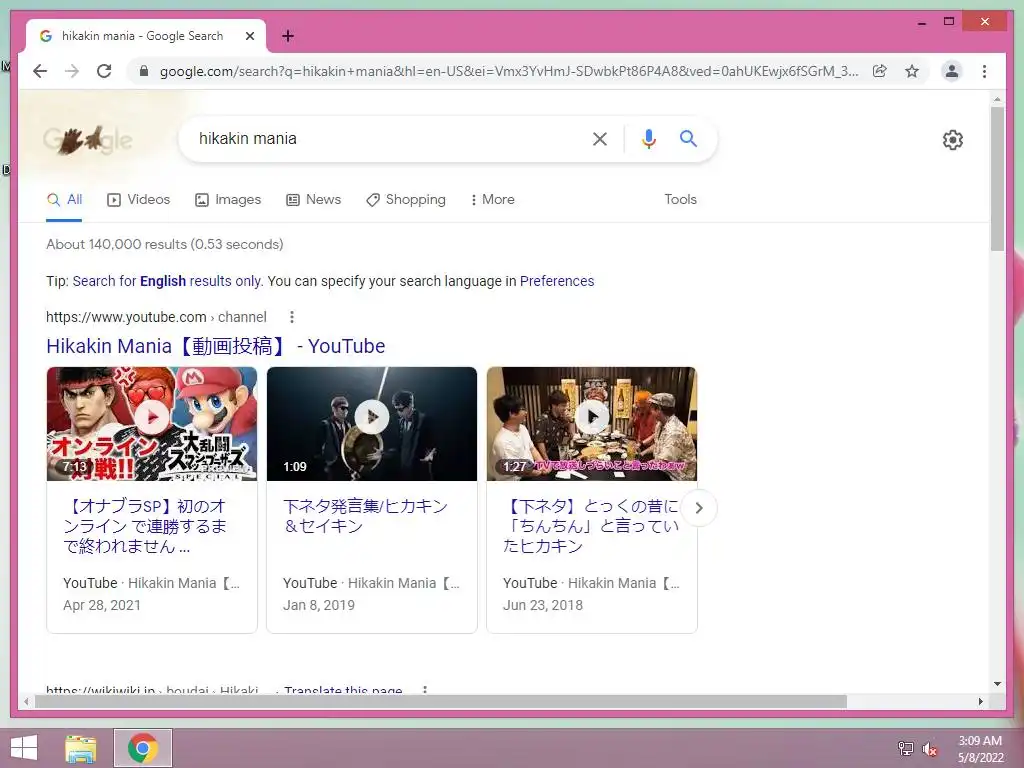The height and width of the screenshot is (768, 1024).
Task: Open network status tray icon
Action: click(905, 748)
